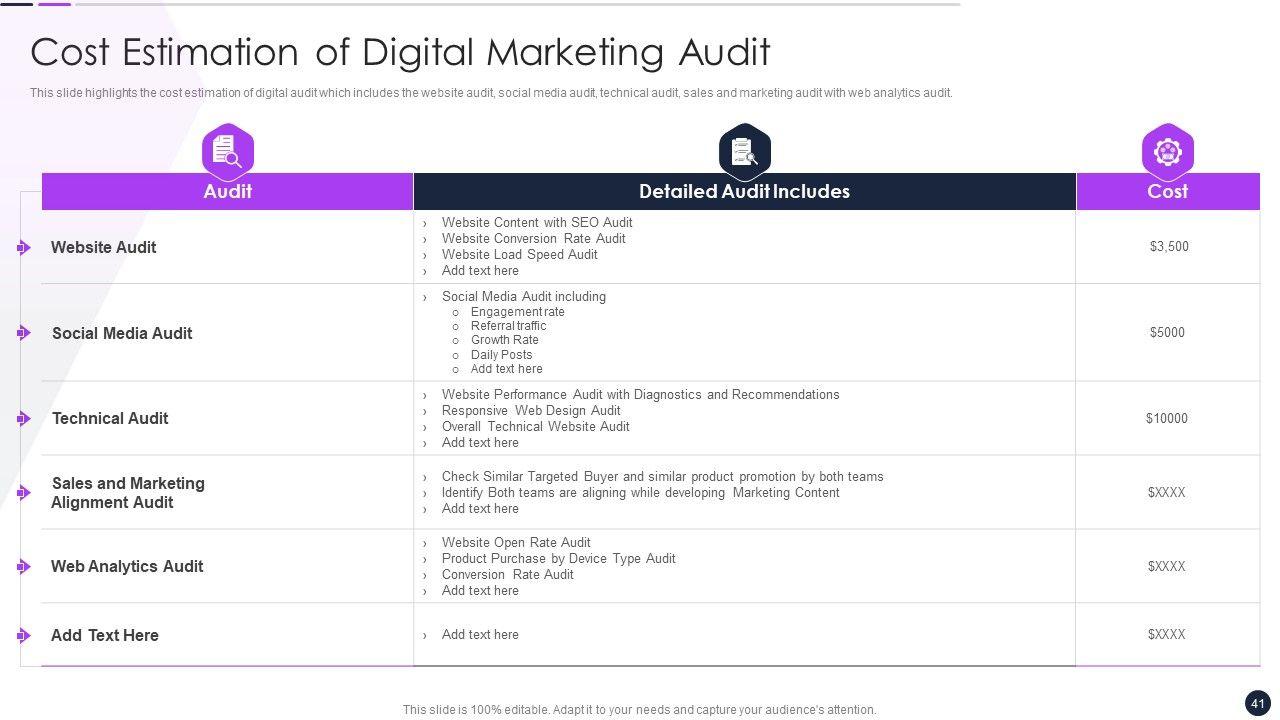Select the Cost column header
This screenshot has height=720, width=1280.
(x=1167, y=191)
